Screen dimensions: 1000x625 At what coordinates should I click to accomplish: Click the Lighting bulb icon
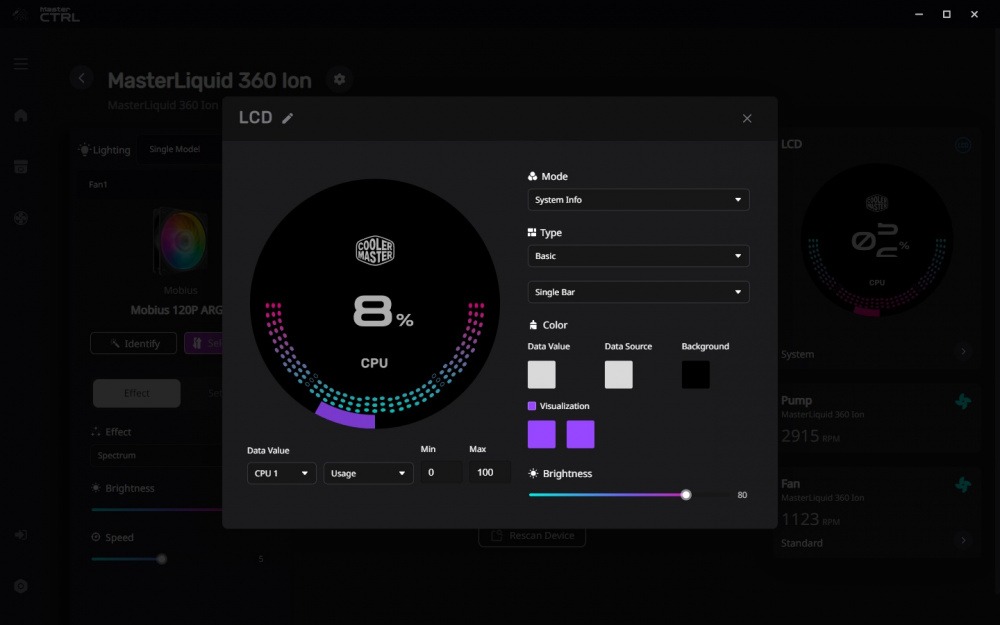tap(84, 150)
